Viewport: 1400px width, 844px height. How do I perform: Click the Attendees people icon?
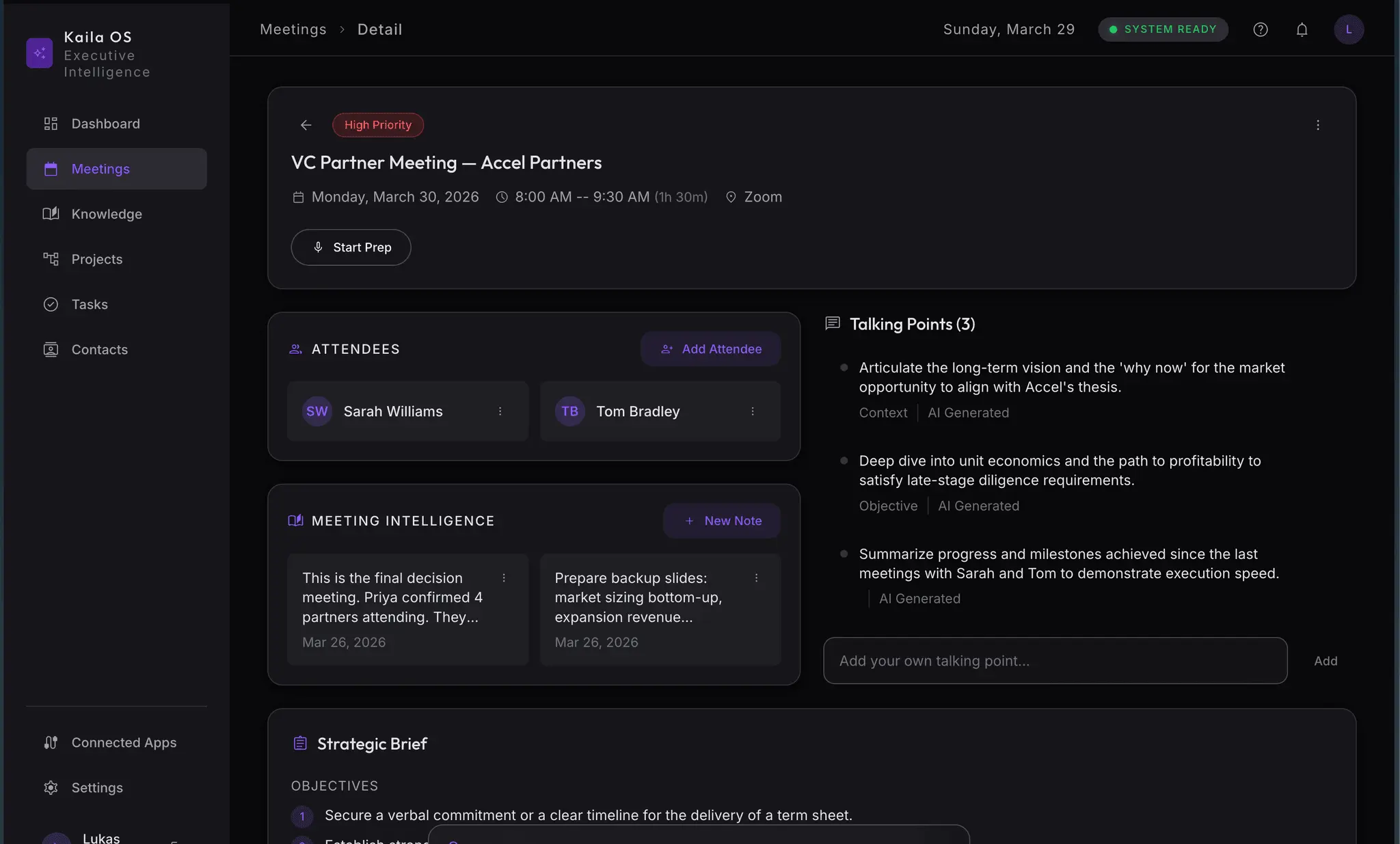pos(295,349)
